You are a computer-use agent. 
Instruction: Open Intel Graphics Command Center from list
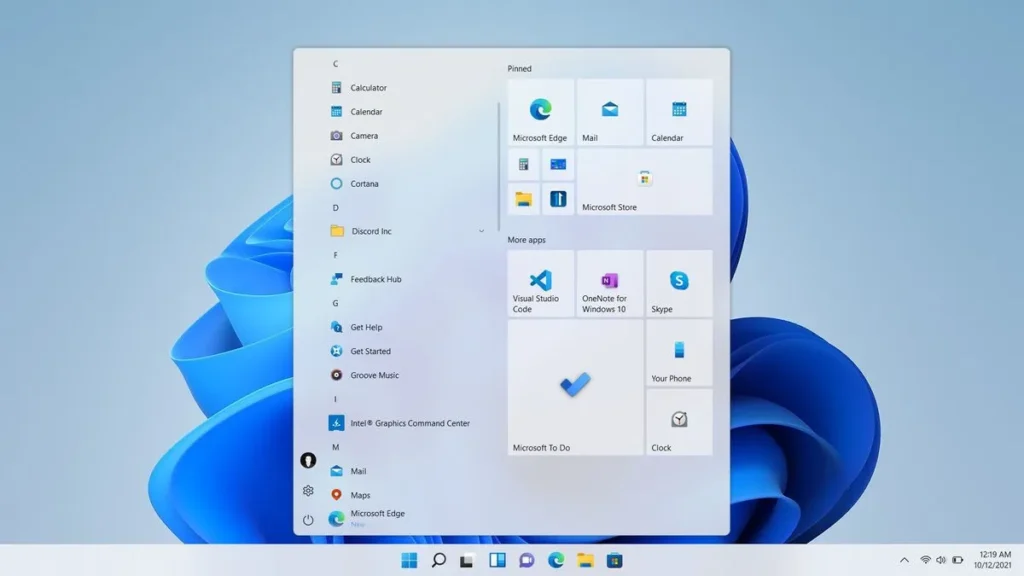pos(409,423)
